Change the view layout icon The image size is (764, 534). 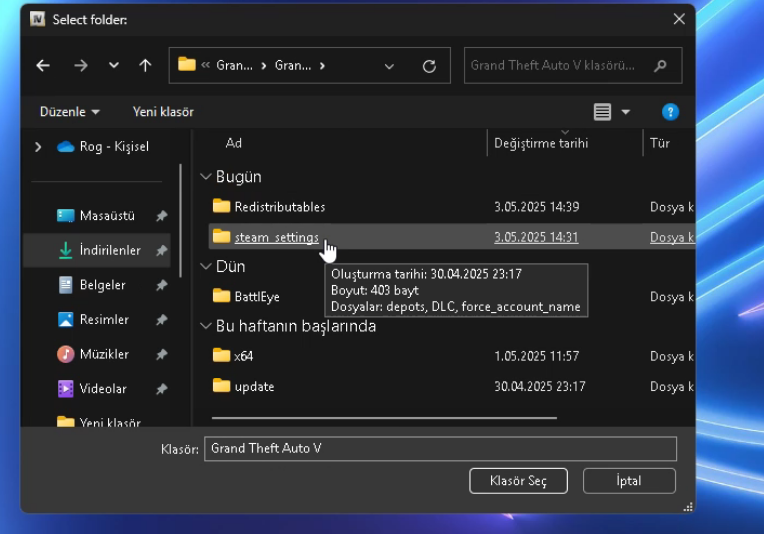click(602, 112)
